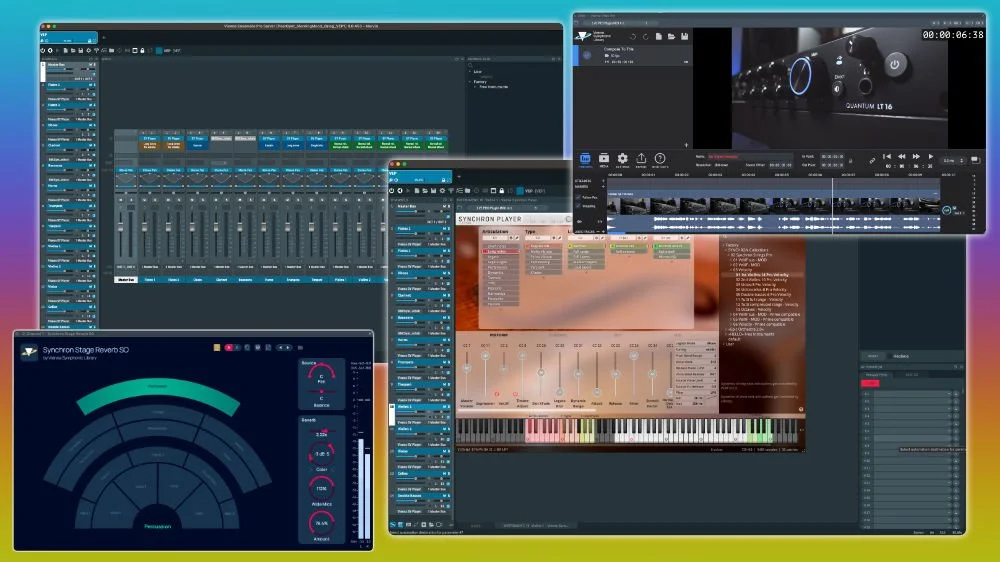
Task: Click previous preset arrow in Stage Reverb
Action: pyautogui.click(x=280, y=348)
